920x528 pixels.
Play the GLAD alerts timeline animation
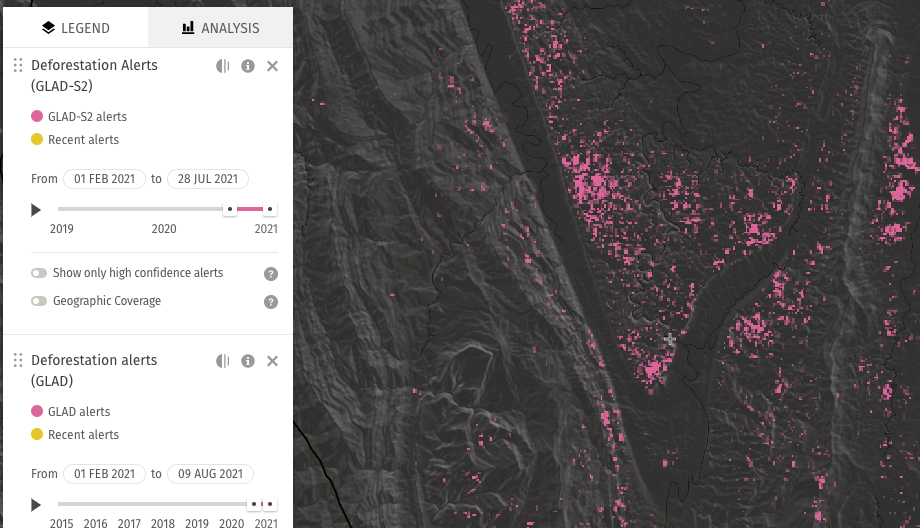[36, 505]
